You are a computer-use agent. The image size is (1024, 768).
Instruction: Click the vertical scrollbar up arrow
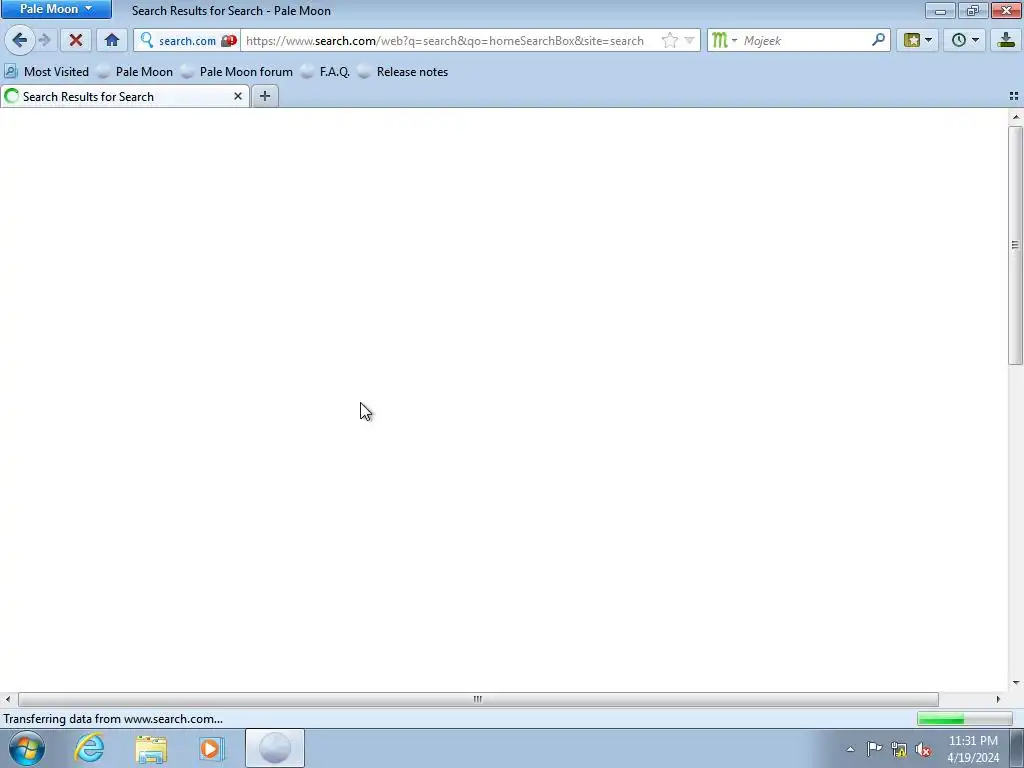pyautogui.click(x=1016, y=116)
